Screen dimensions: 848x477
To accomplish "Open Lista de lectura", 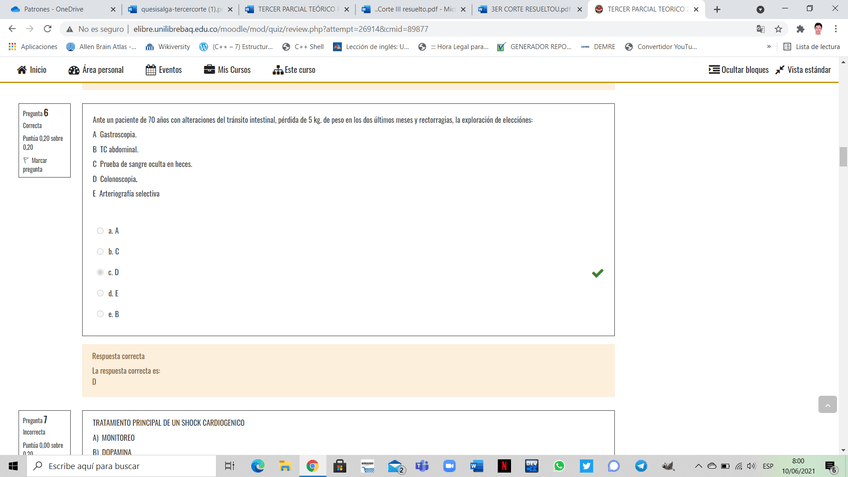I will tap(812, 47).
